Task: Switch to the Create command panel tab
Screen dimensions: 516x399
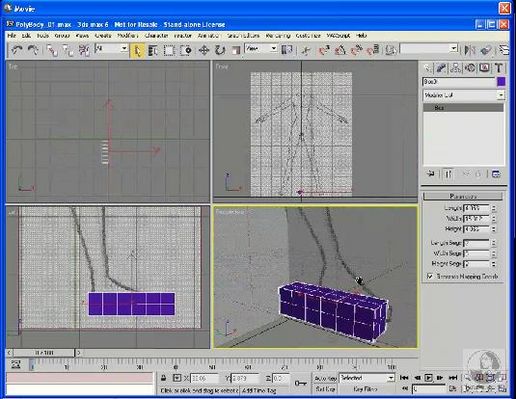Action: click(427, 68)
